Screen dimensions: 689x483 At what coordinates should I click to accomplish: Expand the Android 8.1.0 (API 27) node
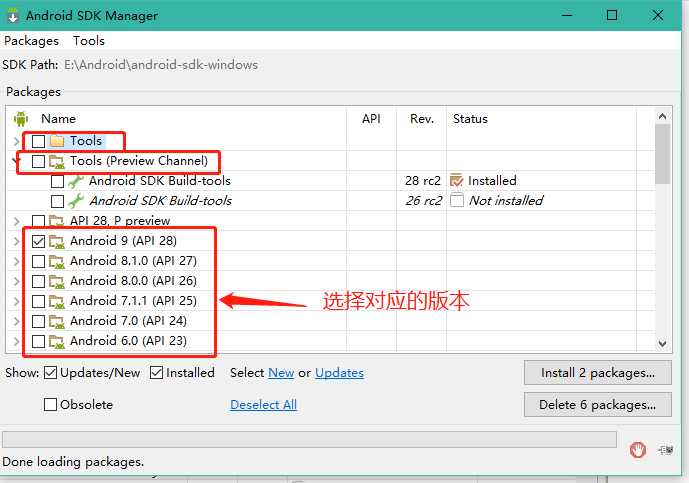pyautogui.click(x=17, y=261)
